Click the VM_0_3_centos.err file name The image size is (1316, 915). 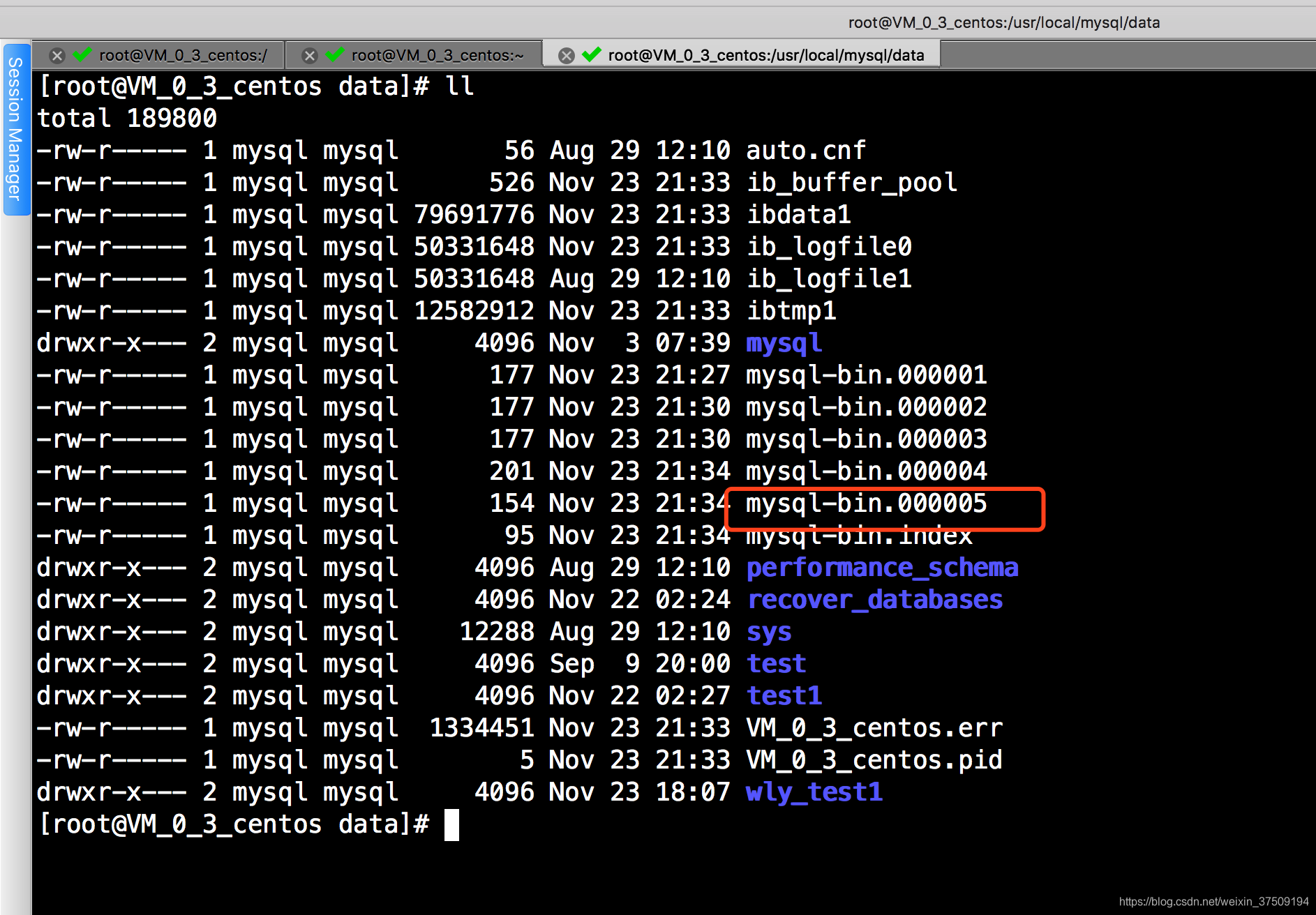(x=874, y=727)
